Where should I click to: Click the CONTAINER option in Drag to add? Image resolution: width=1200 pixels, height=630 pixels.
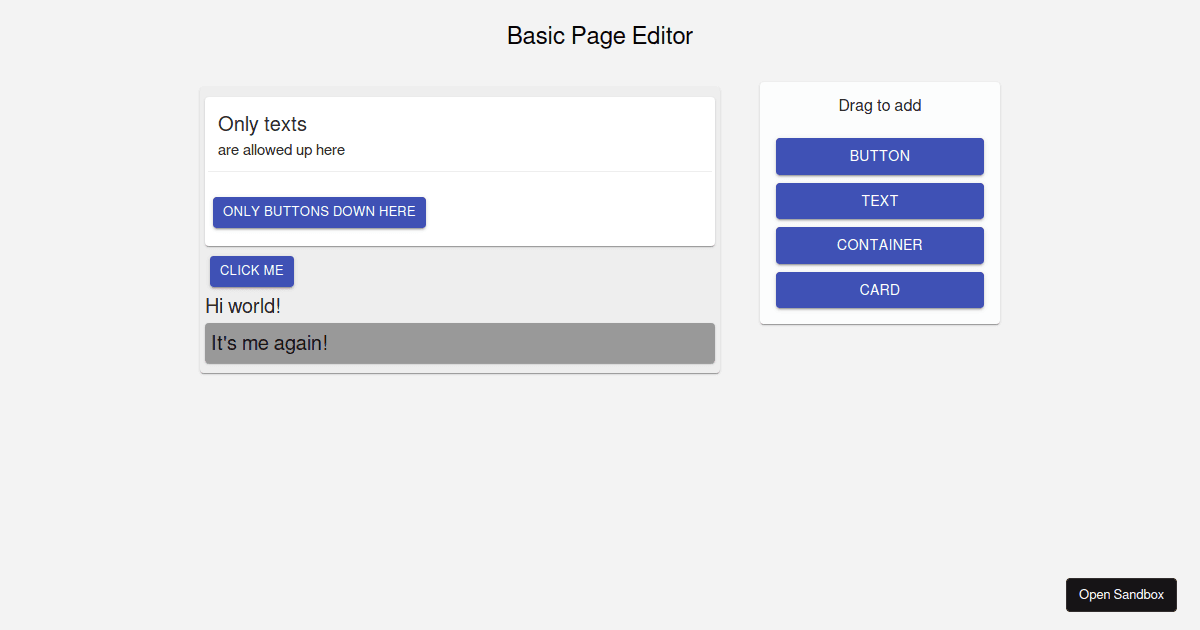[x=880, y=245]
